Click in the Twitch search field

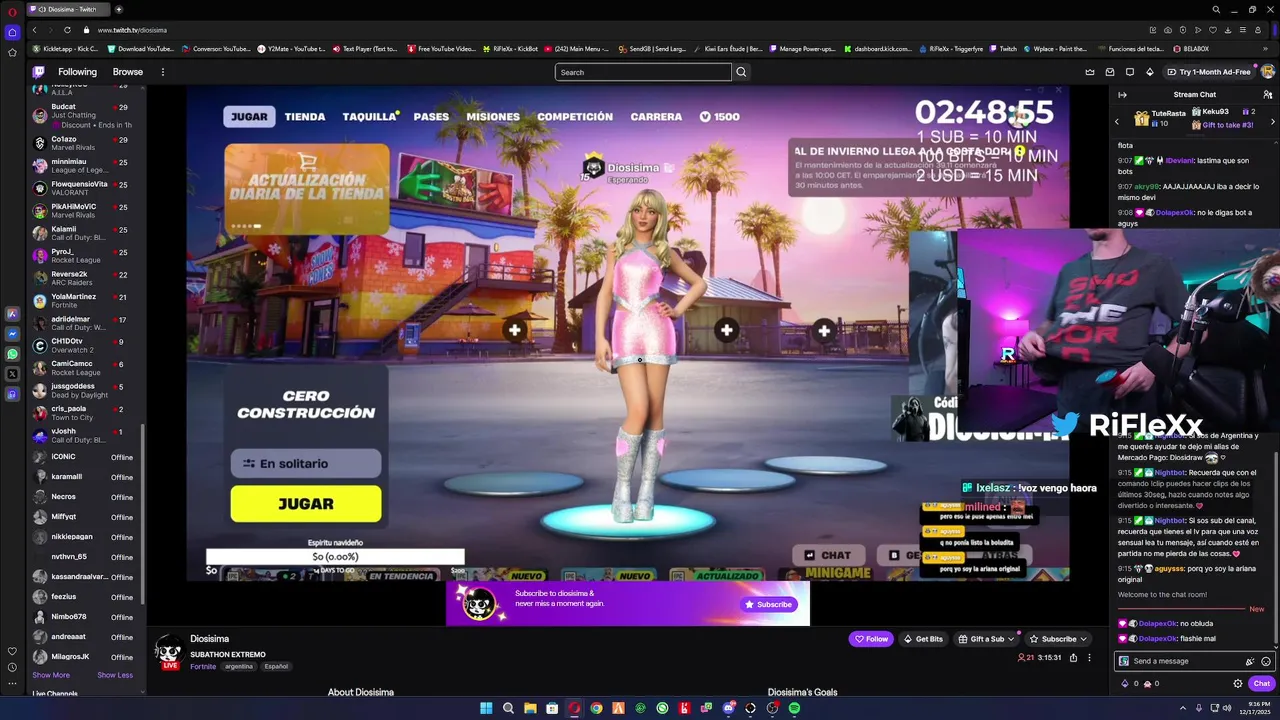[x=643, y=72]
